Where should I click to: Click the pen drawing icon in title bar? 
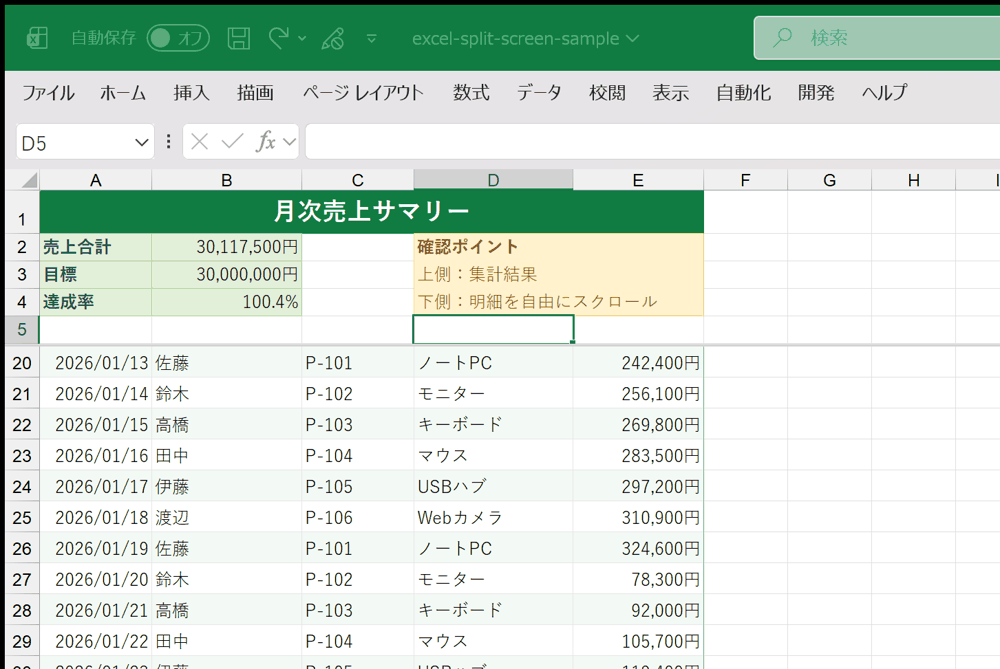click(333, 38)
